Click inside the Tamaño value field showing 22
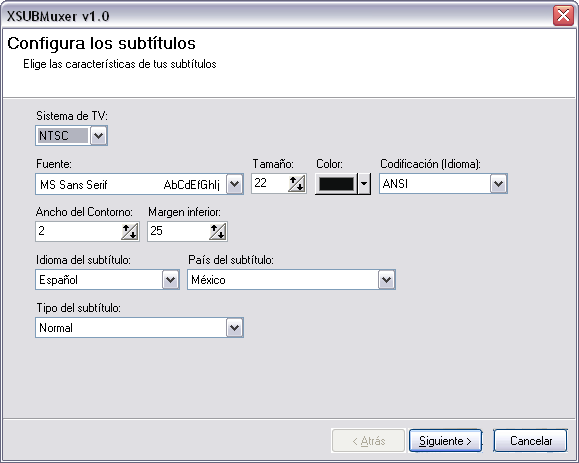579x463 pixels. coord(270,184)
